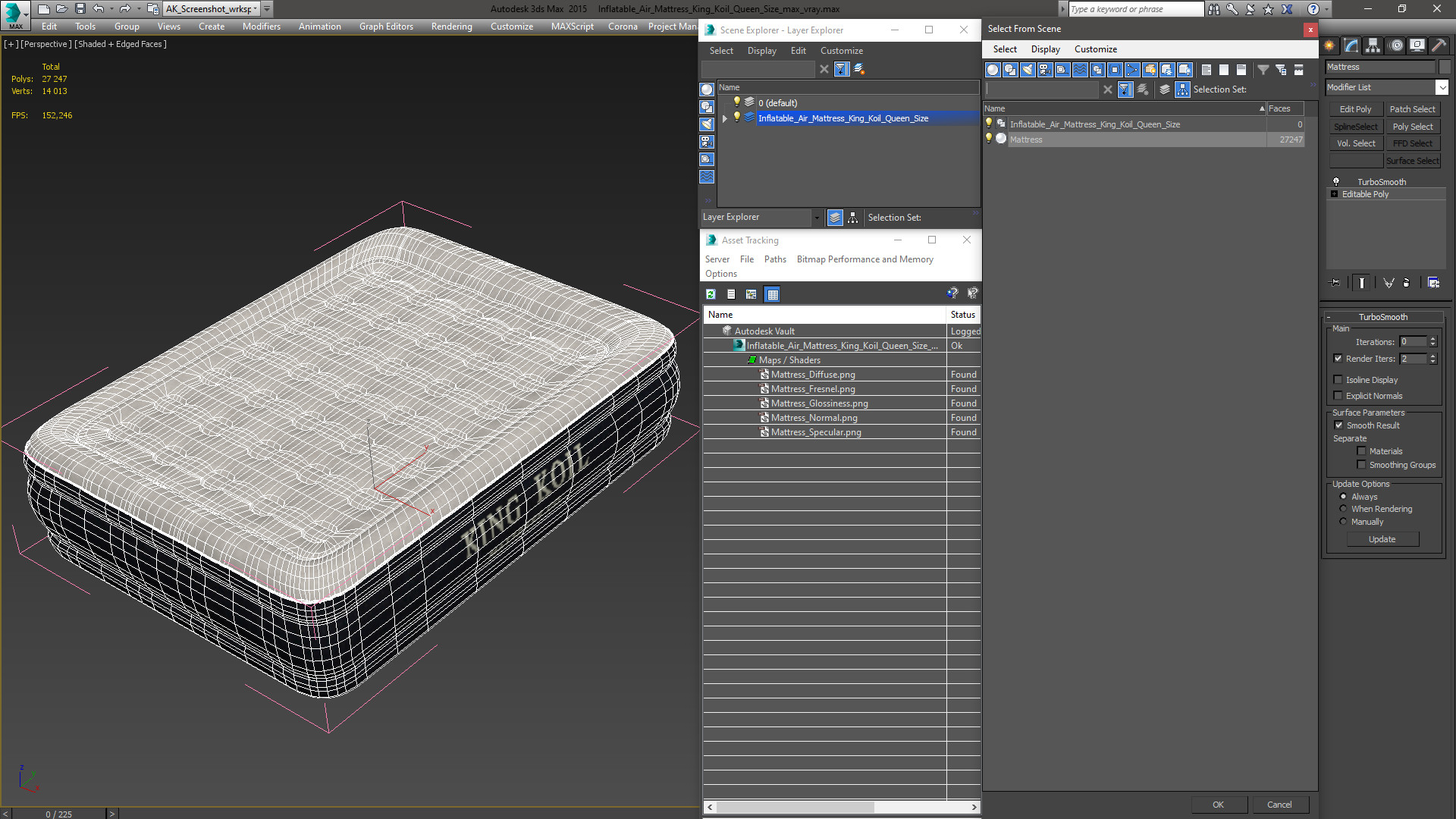The height and width of the screenshot is (819, 1456).
Task: Open Rendering menu in main menu bar
Action: click(x=451, y=27)
